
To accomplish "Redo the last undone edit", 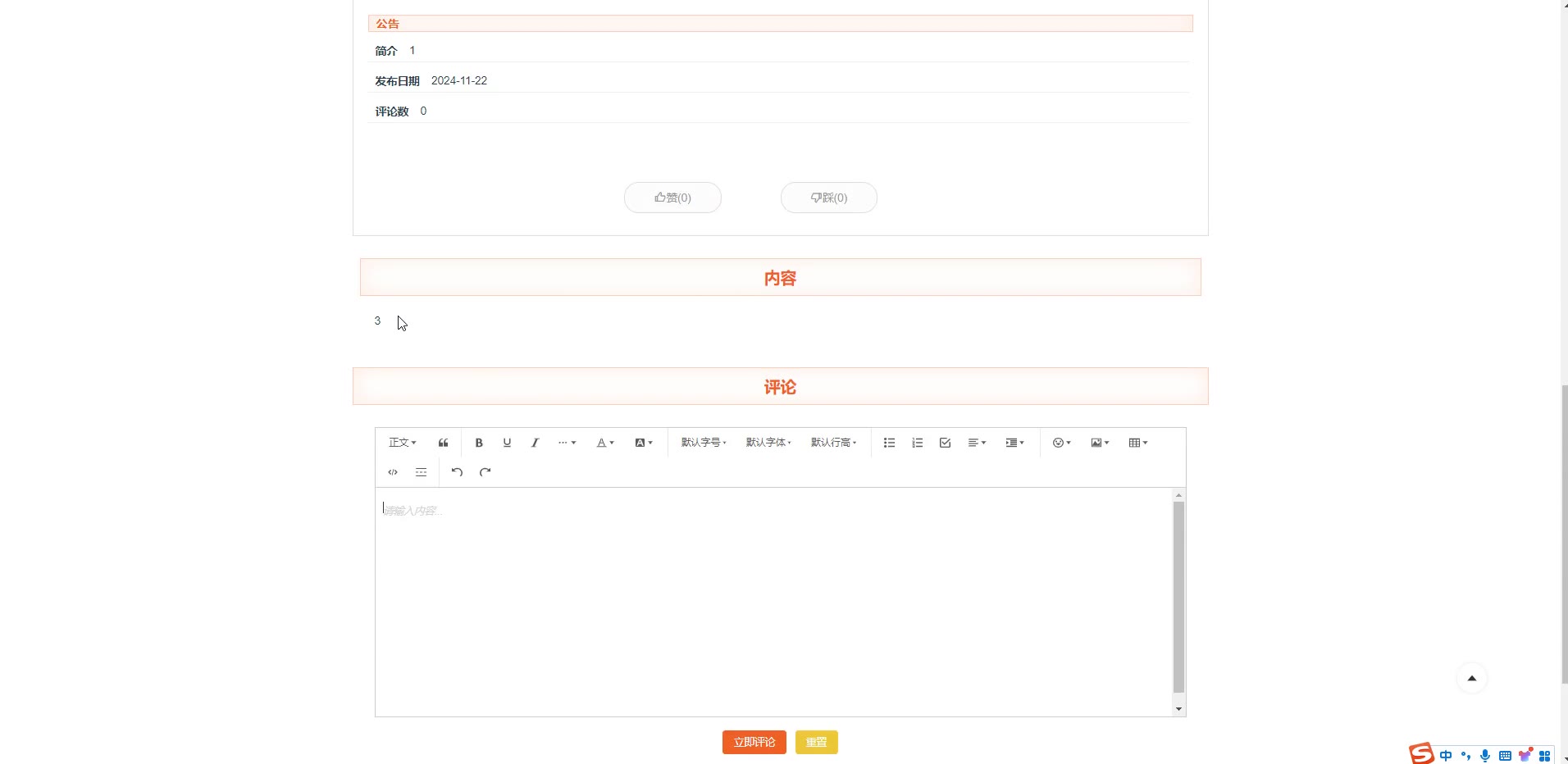I will [x=485, y=472].
